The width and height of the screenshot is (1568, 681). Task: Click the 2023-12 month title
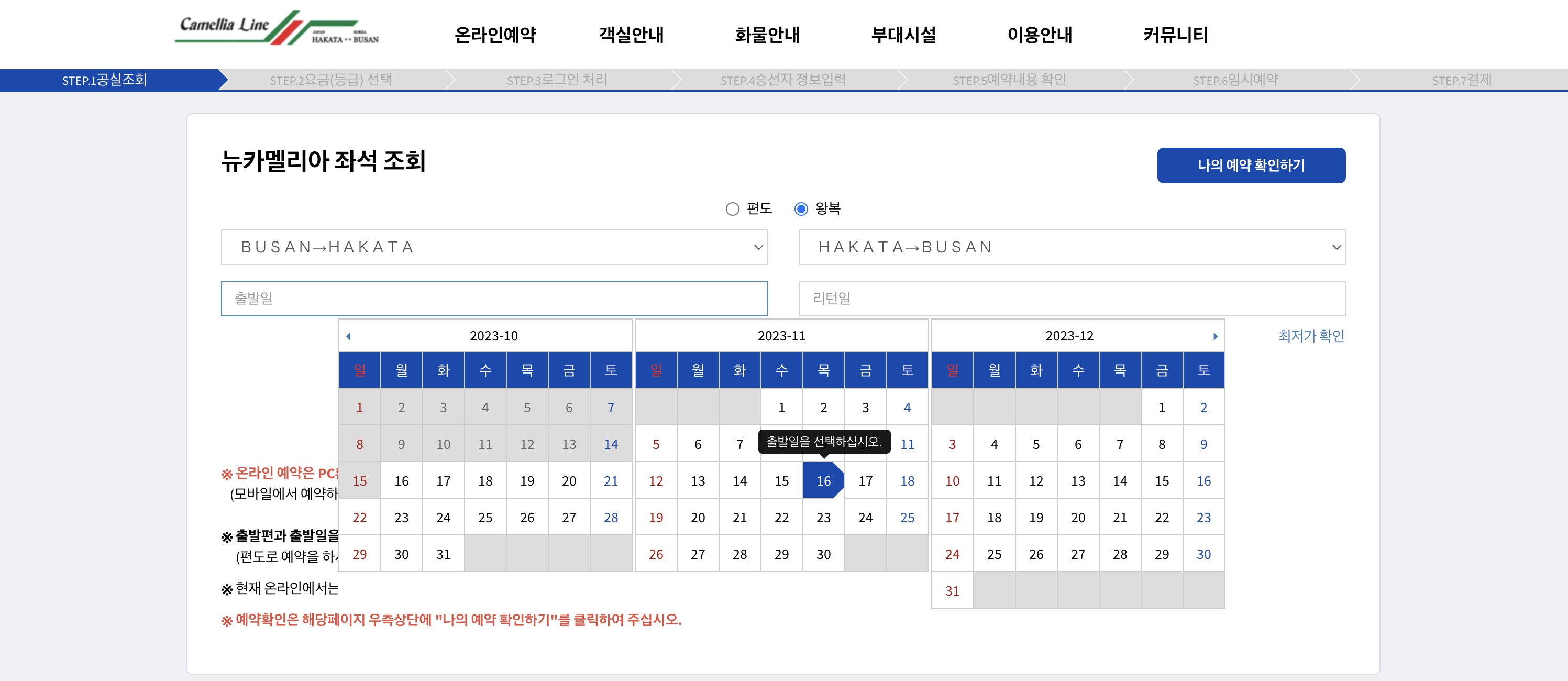click(1069, 336)
